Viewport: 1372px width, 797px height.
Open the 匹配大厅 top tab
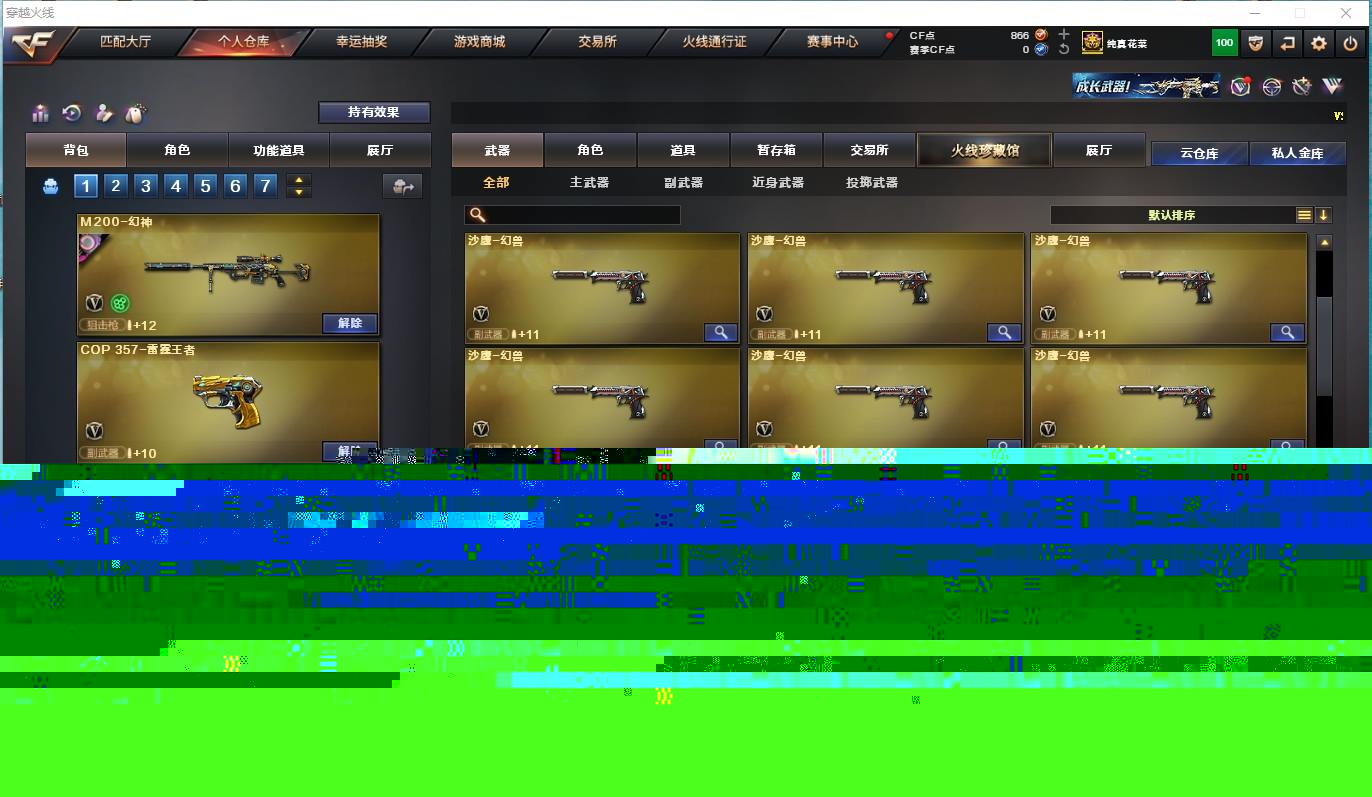pos(125,42)
